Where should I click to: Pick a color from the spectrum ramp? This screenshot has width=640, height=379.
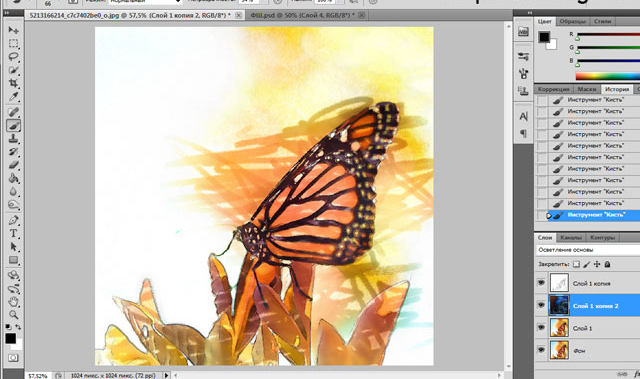pos(608,76)
